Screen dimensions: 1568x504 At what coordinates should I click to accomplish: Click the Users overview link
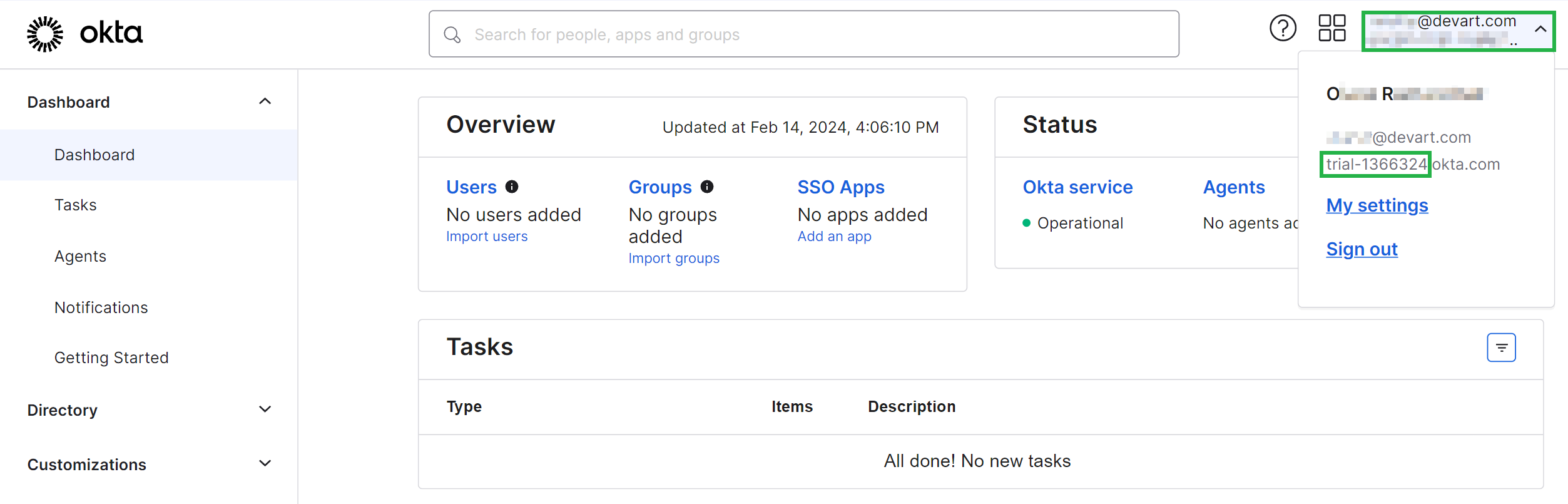tap(471, 187)
